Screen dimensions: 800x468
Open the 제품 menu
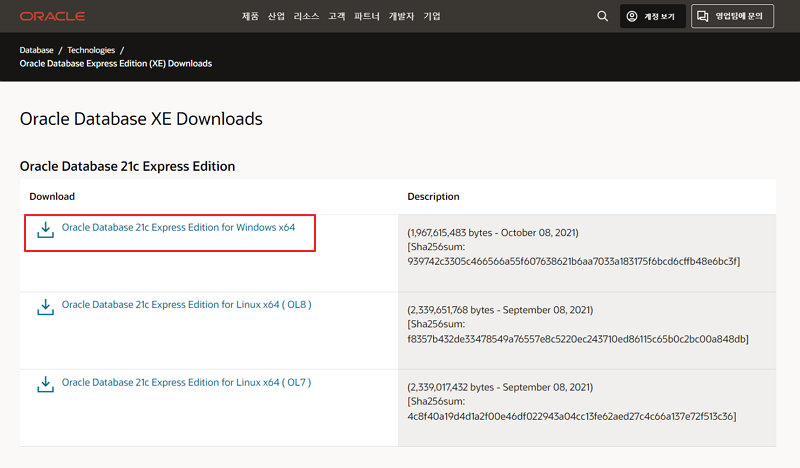point(250,16)
